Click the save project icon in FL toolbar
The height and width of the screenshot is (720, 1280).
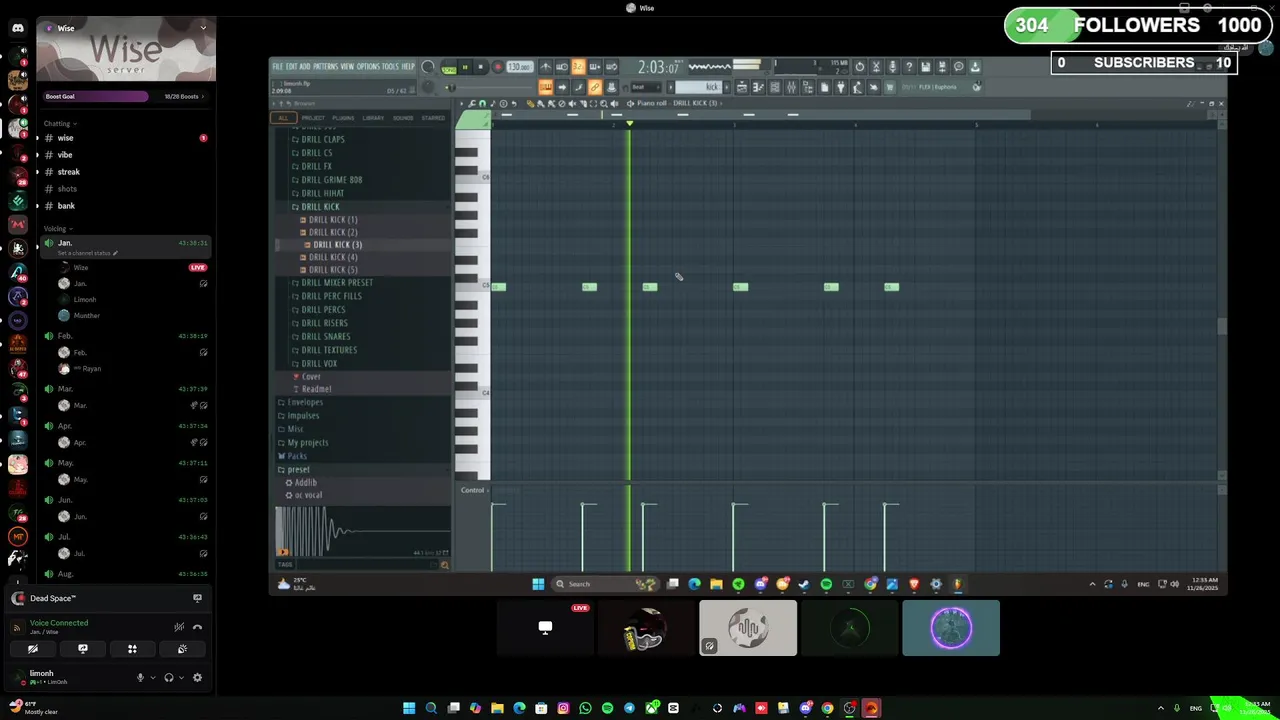tap(925, 67)
